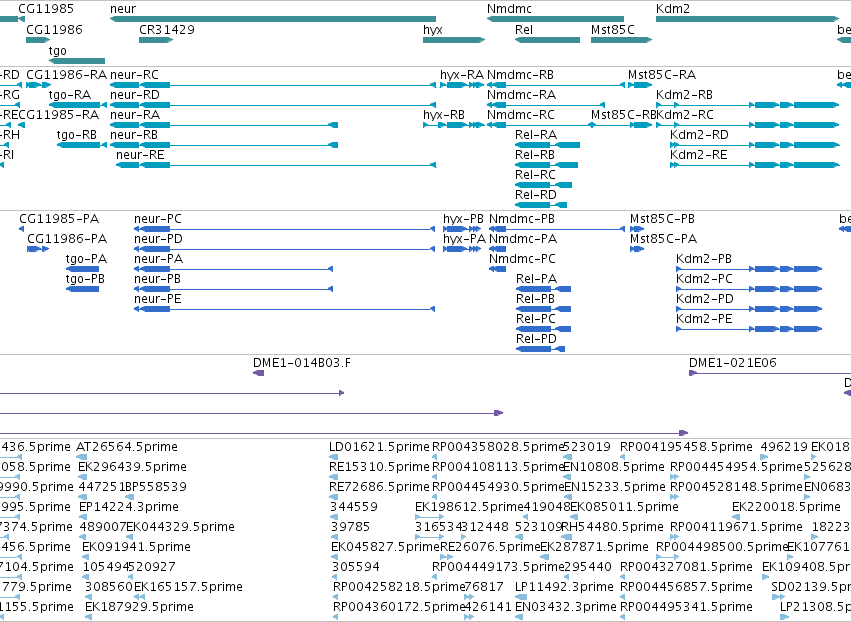Select transcript tgo-RA
Image resolution: width=851 pixels, height=622 pixels.
(x=69, y=94)
